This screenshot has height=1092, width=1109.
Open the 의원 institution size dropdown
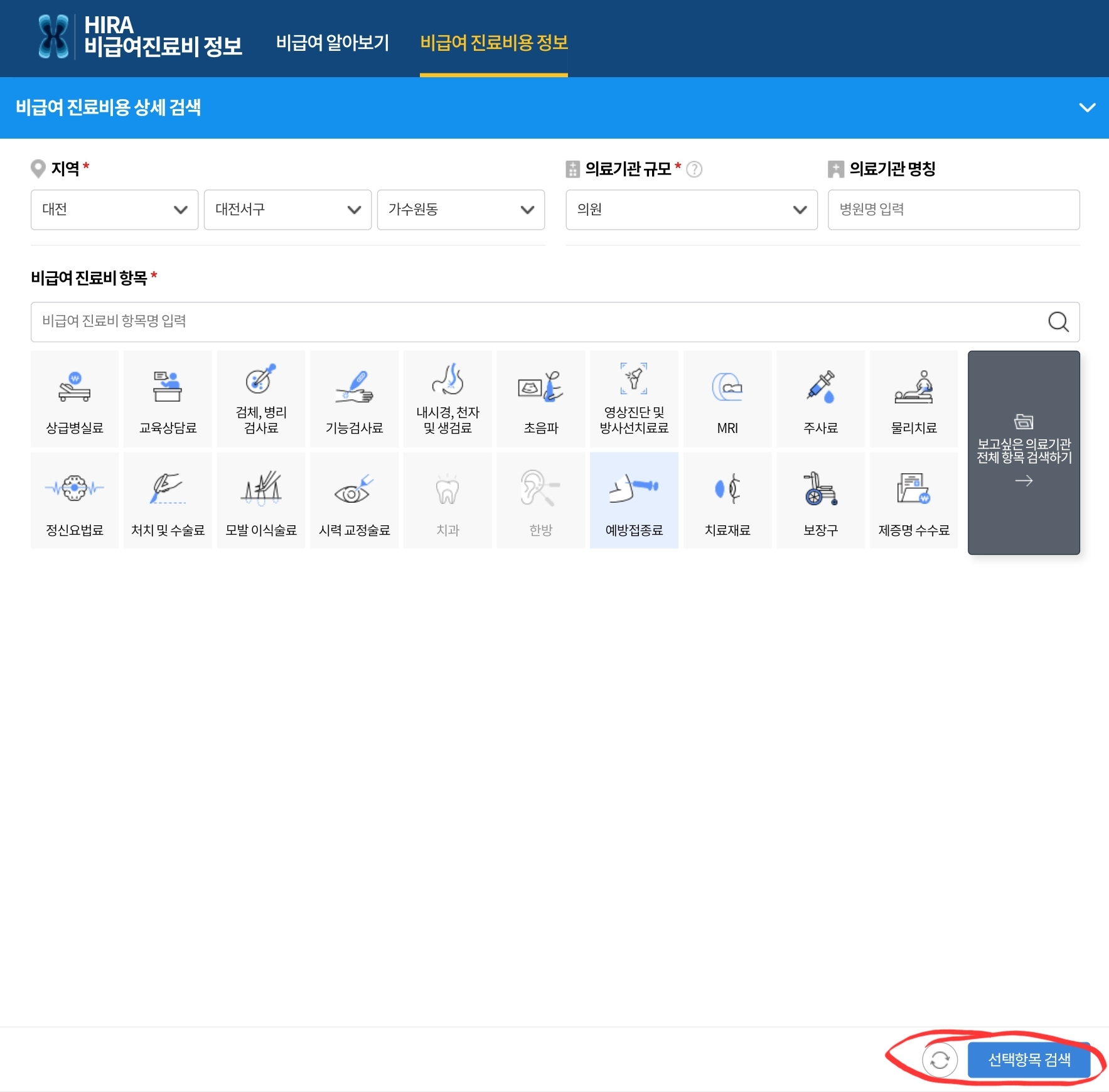point(692,210)
